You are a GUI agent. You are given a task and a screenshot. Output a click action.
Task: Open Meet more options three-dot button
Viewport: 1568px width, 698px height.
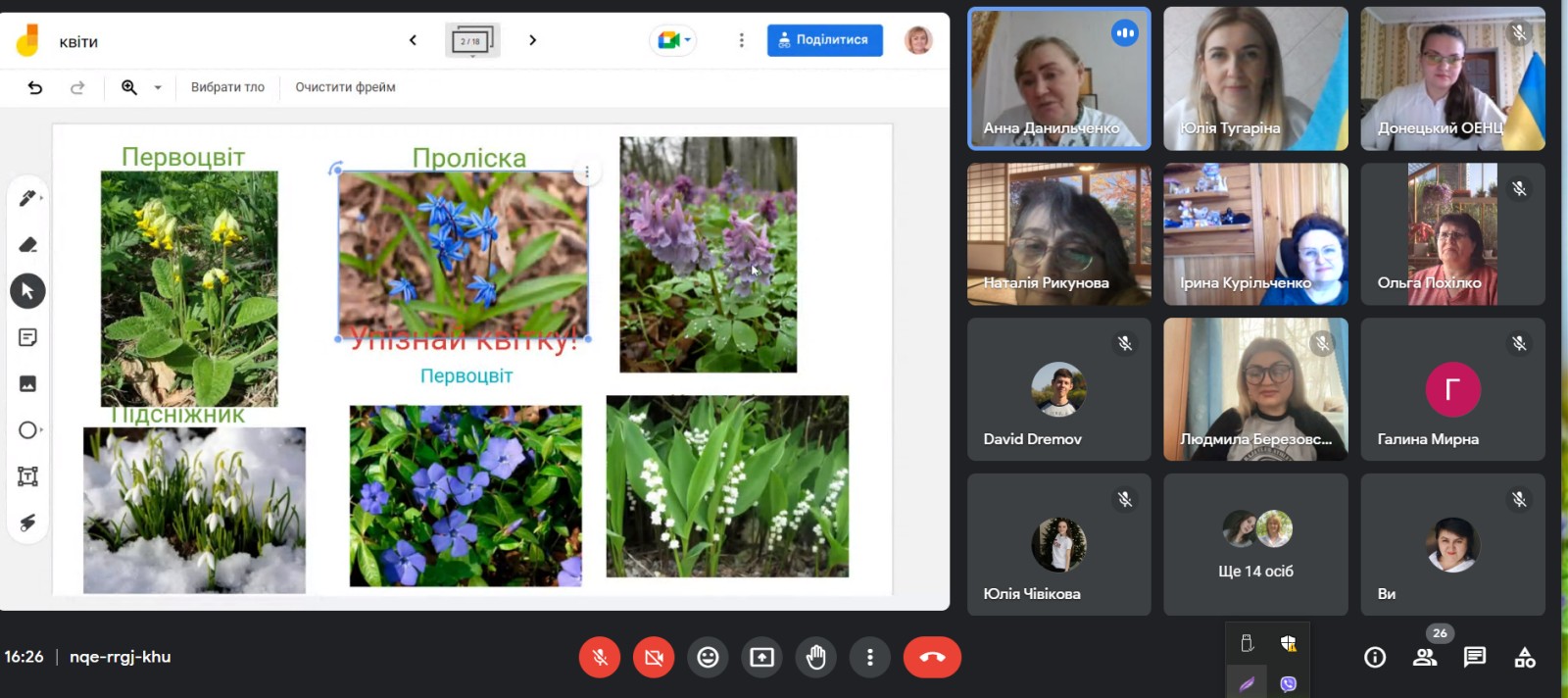869,657
